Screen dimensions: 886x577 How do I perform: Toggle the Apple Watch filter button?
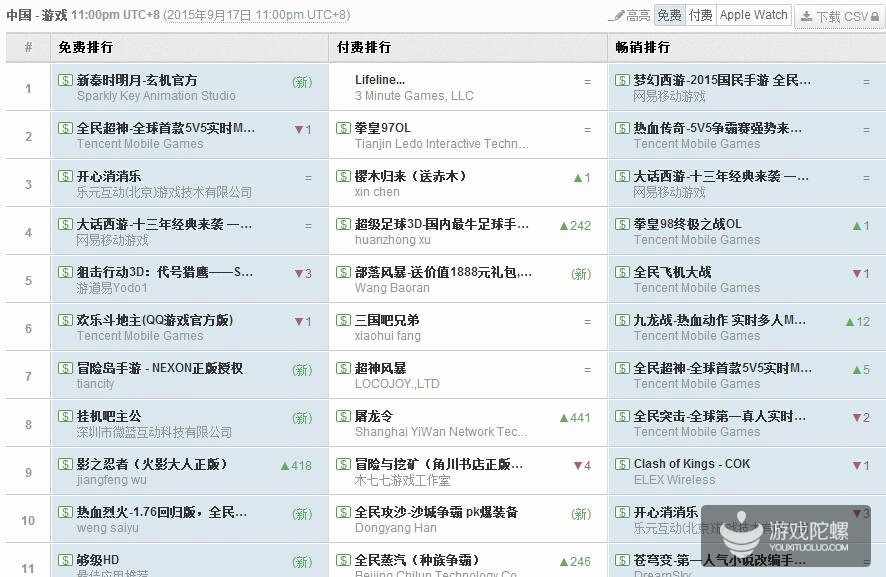point(753,15)
